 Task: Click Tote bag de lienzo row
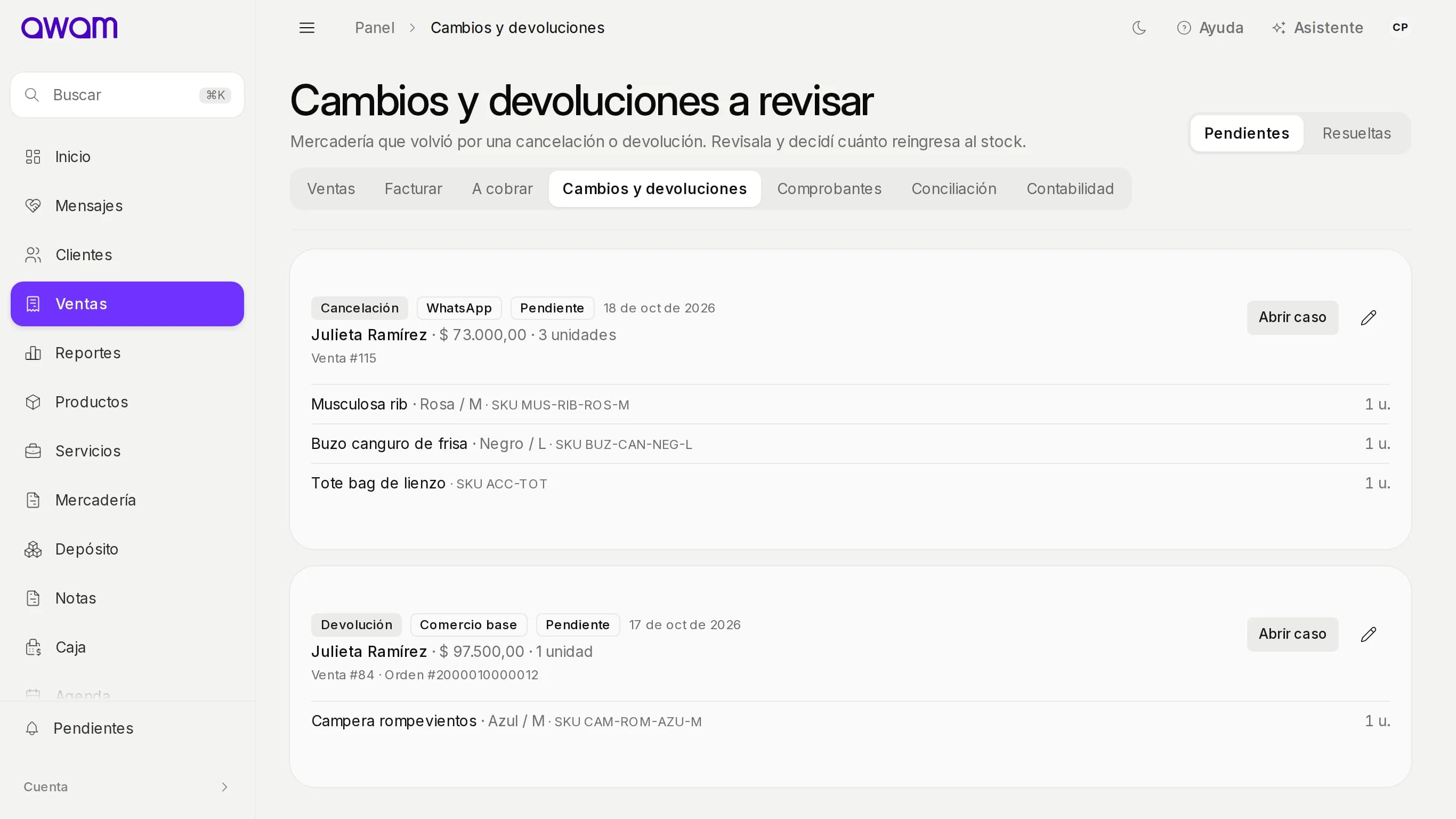point(850,484)
